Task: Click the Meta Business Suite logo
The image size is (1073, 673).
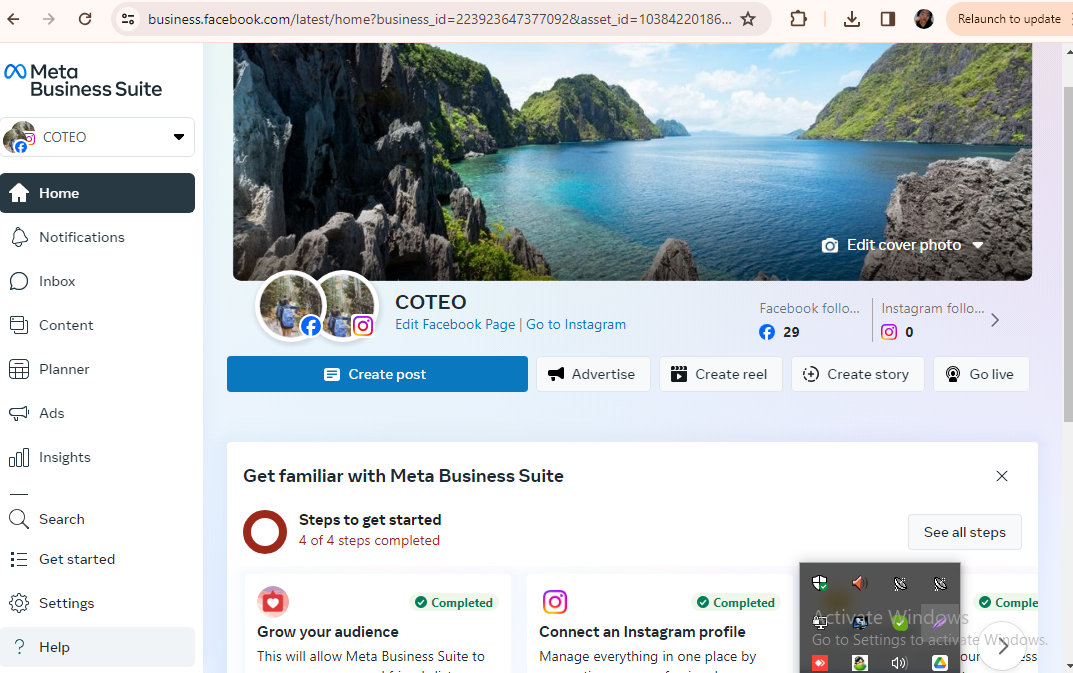Action: [83, 81]
